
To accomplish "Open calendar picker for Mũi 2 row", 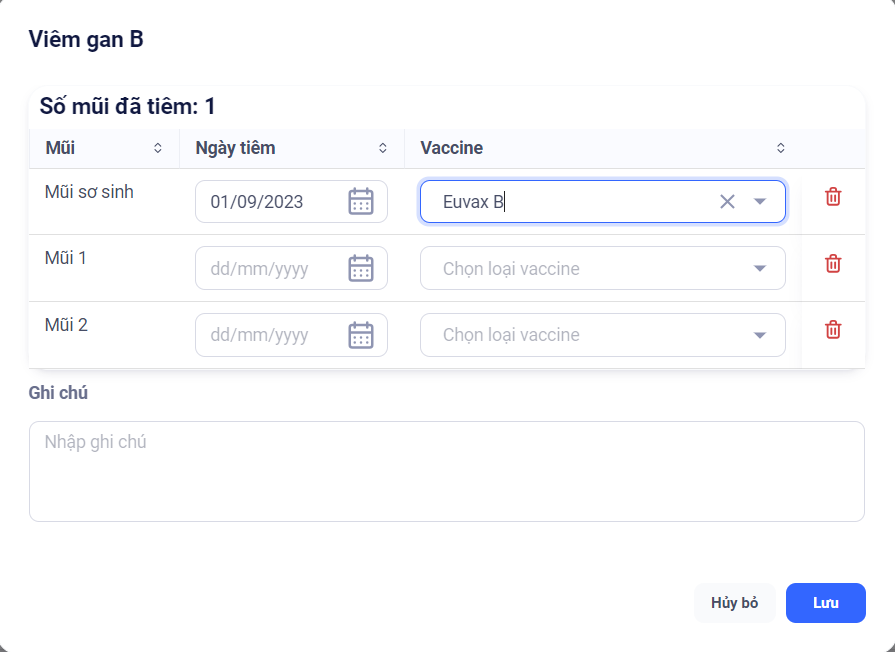I will click(360, 335).
